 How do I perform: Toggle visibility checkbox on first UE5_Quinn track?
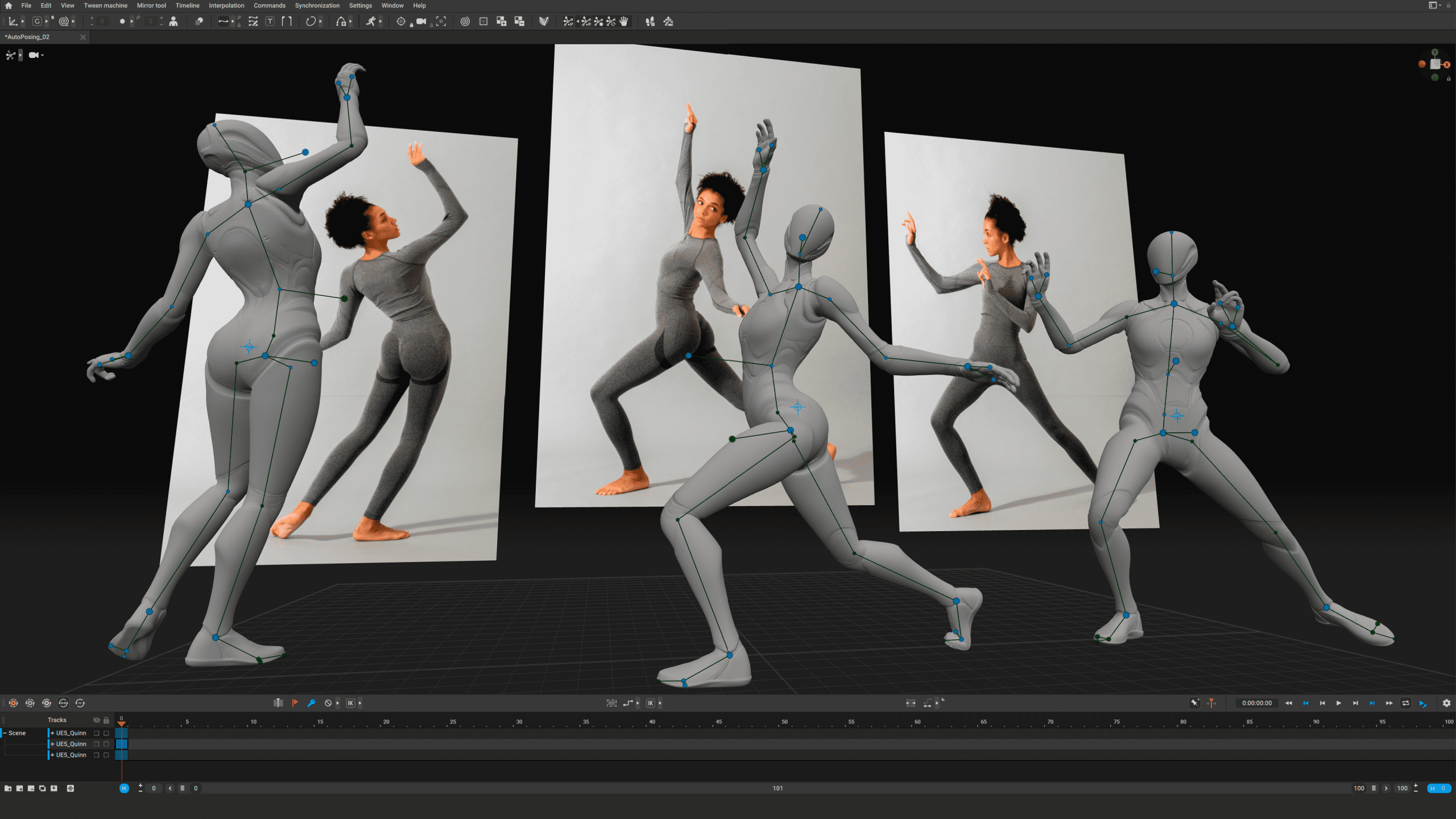pyautogui.click(x=96, y=733)
